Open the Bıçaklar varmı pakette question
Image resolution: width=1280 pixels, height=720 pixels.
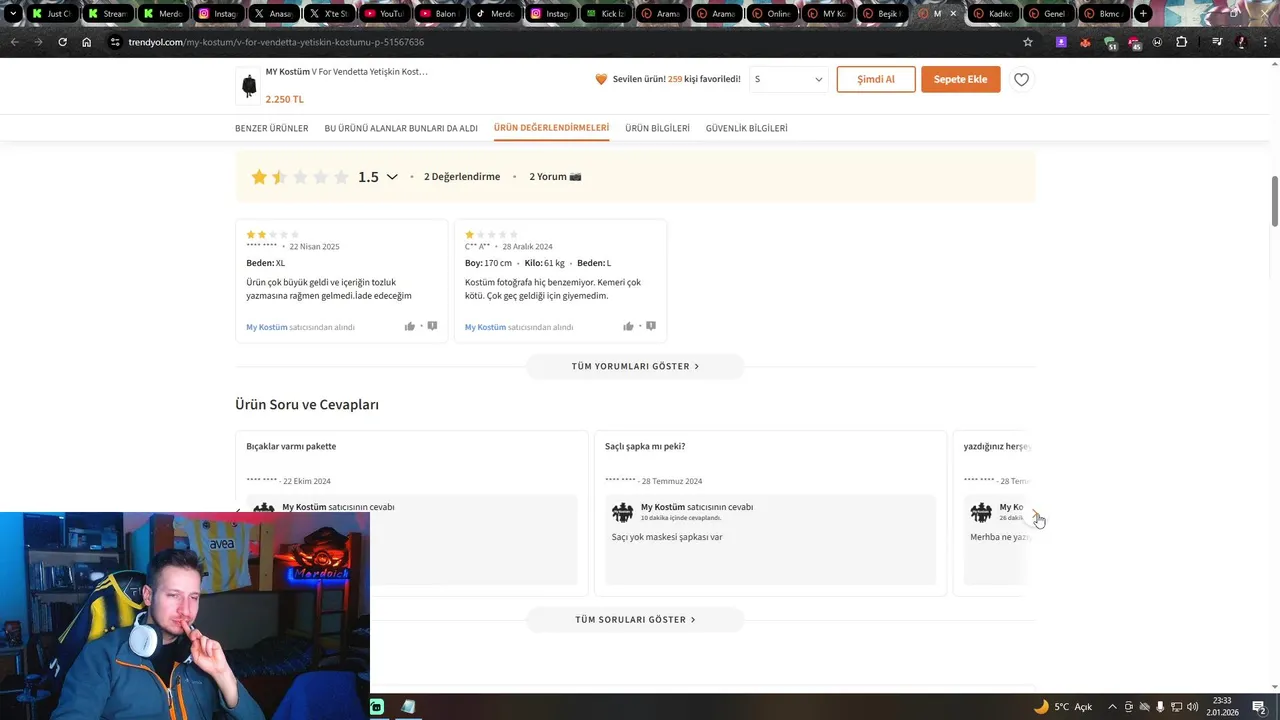coord(291,446)
